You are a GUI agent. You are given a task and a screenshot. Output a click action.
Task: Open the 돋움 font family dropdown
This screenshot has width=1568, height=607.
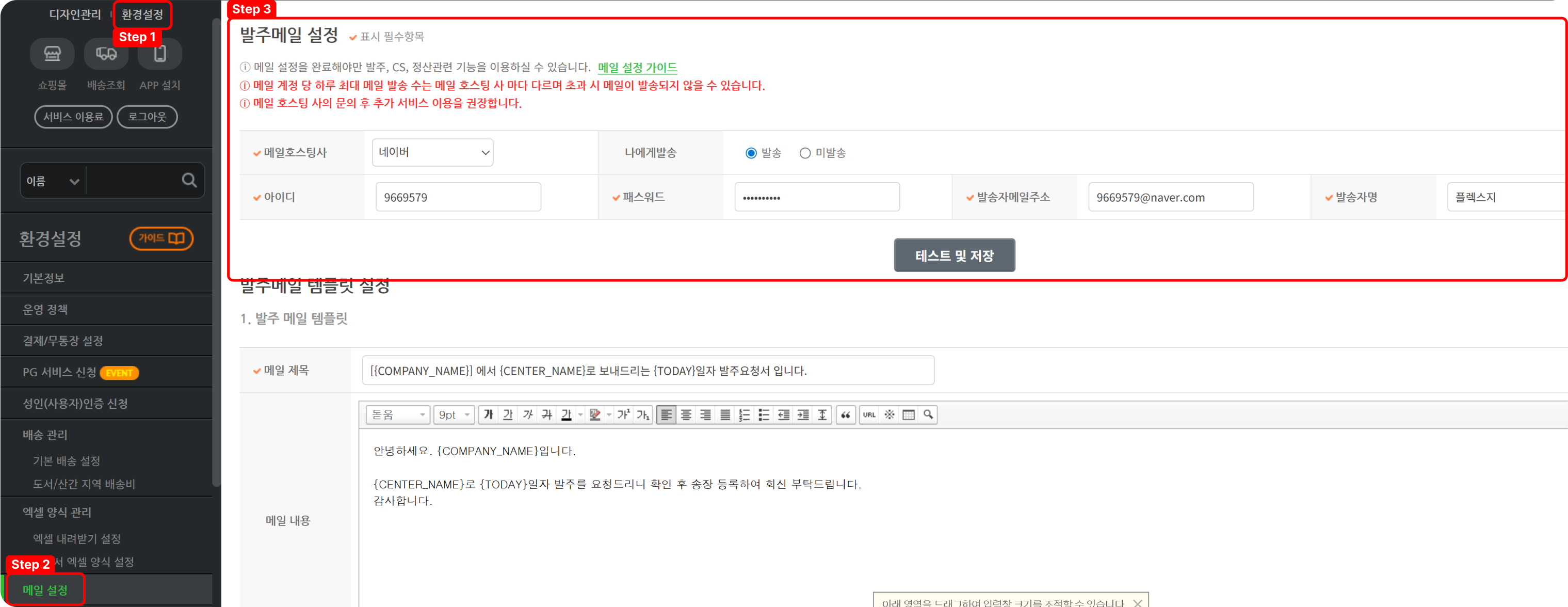pyautogui.click(x=398, y=414)
